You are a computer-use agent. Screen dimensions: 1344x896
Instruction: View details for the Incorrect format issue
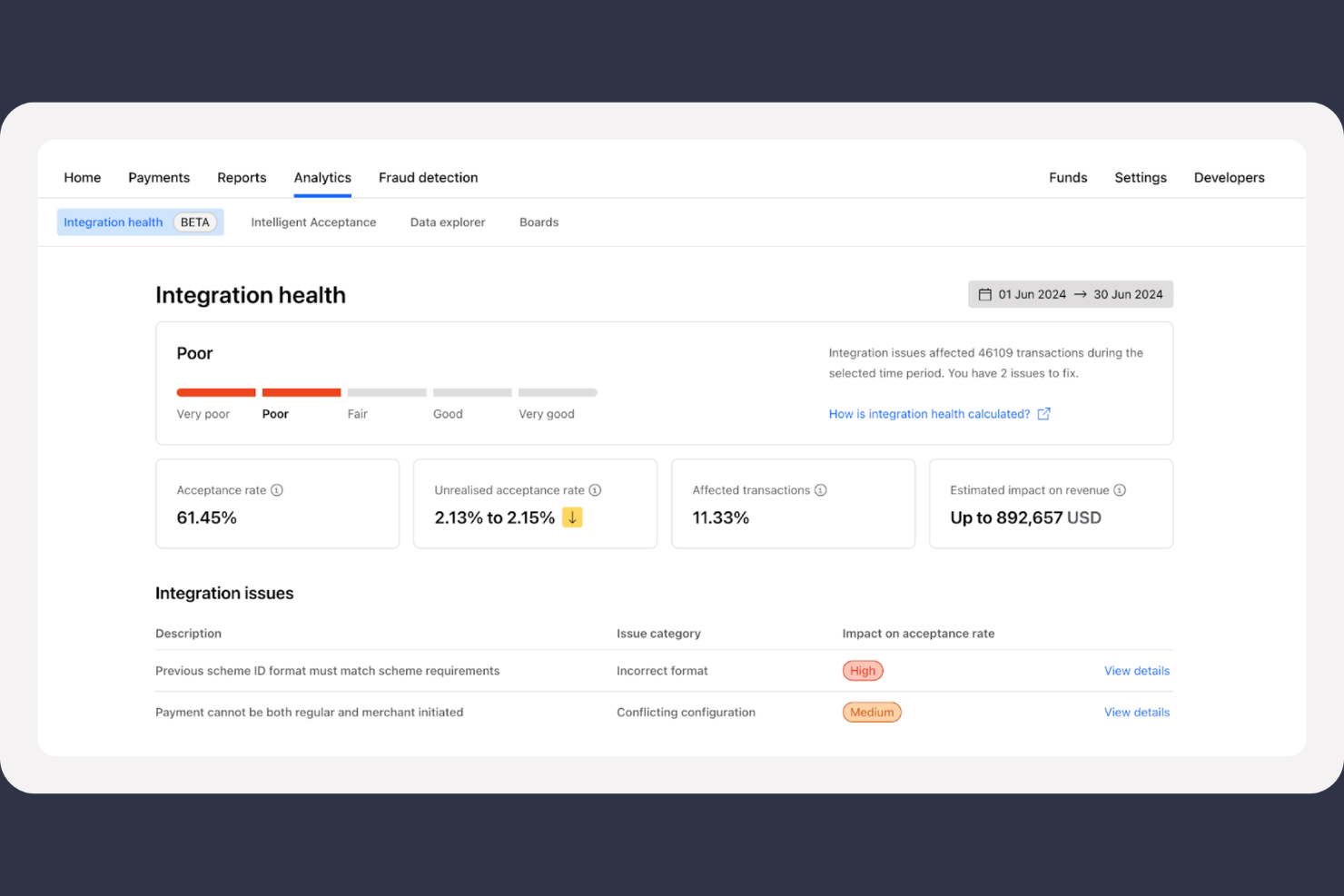click(x=1136, y=670)
